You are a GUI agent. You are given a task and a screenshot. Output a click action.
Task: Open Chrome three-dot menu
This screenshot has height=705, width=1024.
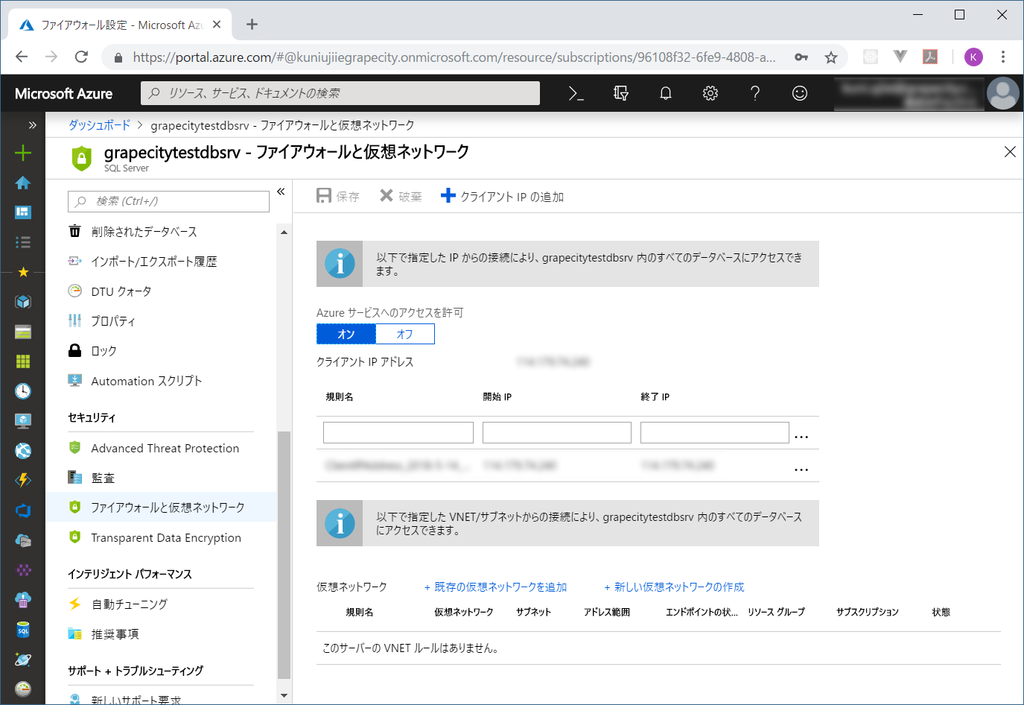coord(1003,57)
